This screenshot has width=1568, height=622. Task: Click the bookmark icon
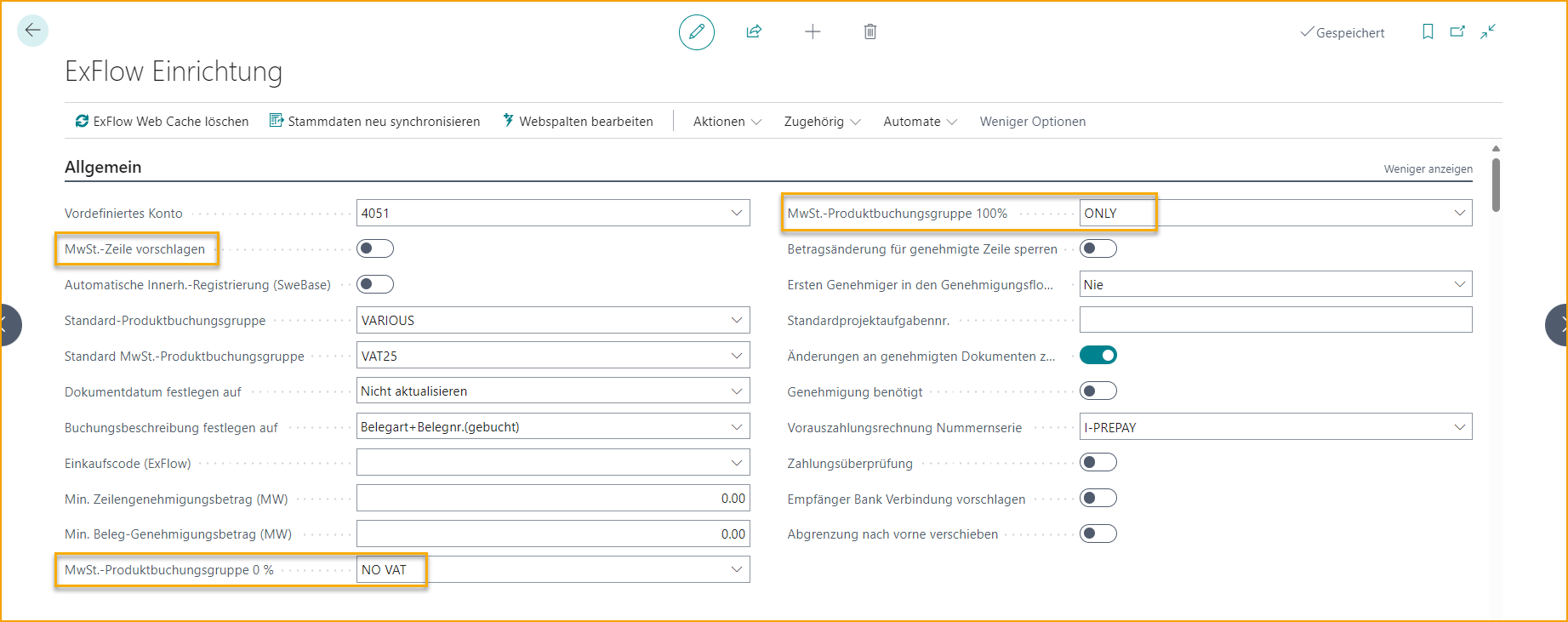[1428, 31]
